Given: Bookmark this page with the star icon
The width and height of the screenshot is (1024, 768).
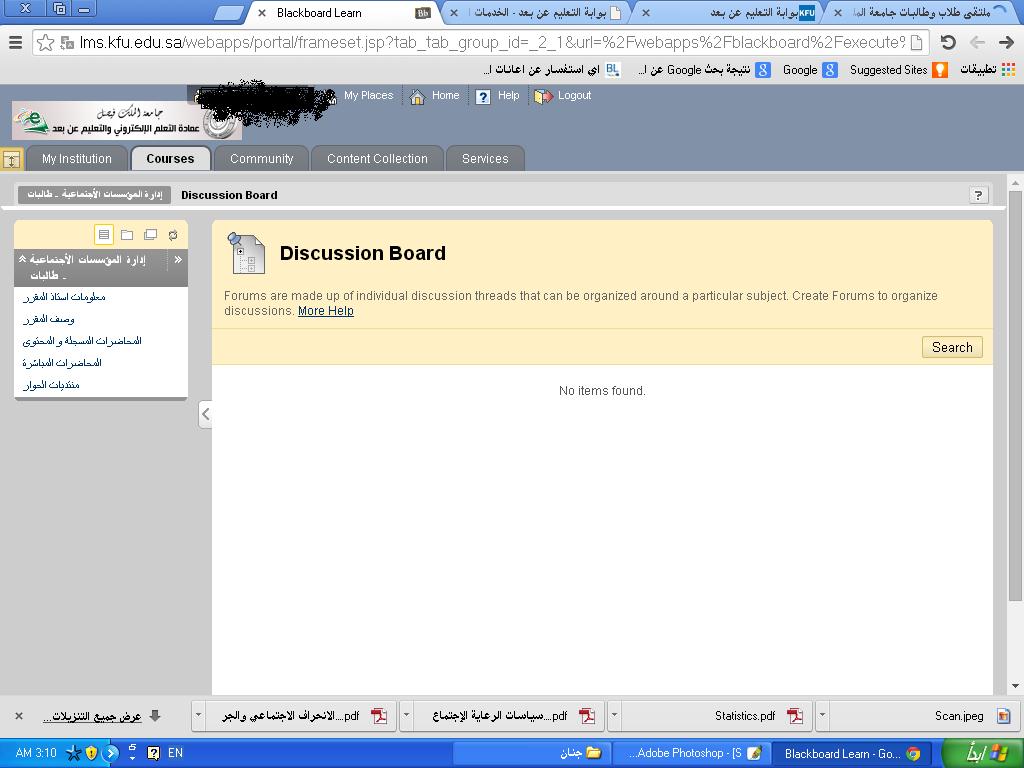Looking at the screenshot, I should tap(45, 43).
